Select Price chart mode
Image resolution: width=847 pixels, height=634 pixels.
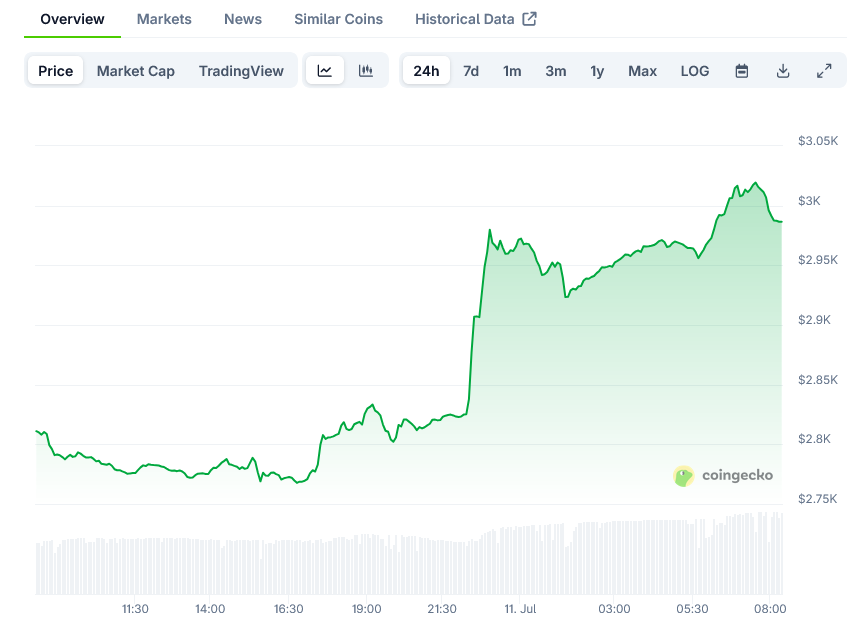click(x=56, y=71)
